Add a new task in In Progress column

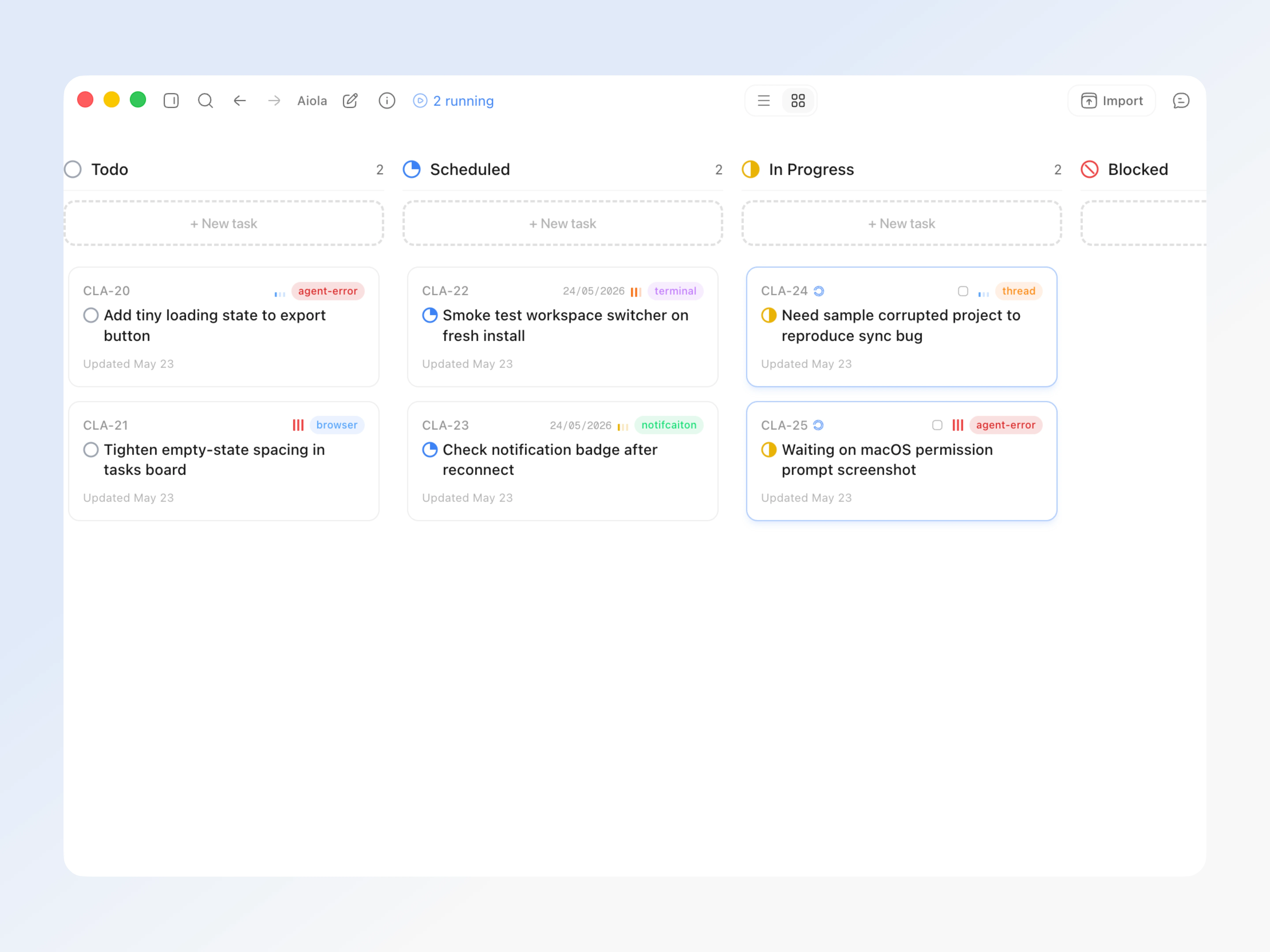[901, 223]
